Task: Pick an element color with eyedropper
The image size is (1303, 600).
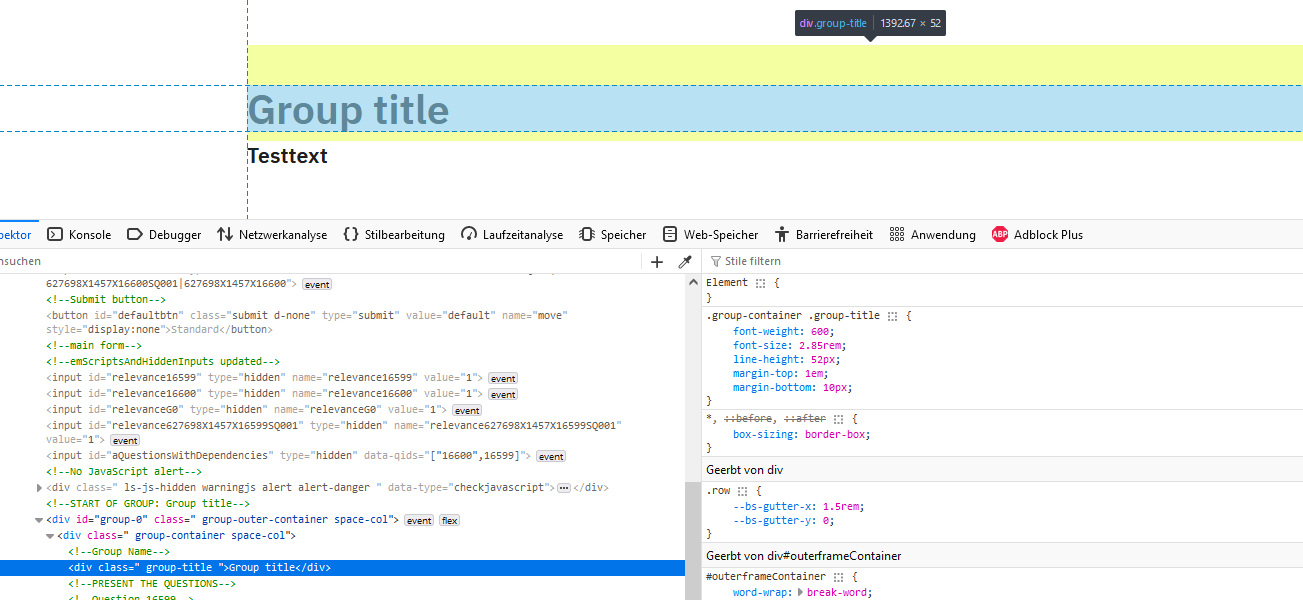Action: click(x=685, y=262)
